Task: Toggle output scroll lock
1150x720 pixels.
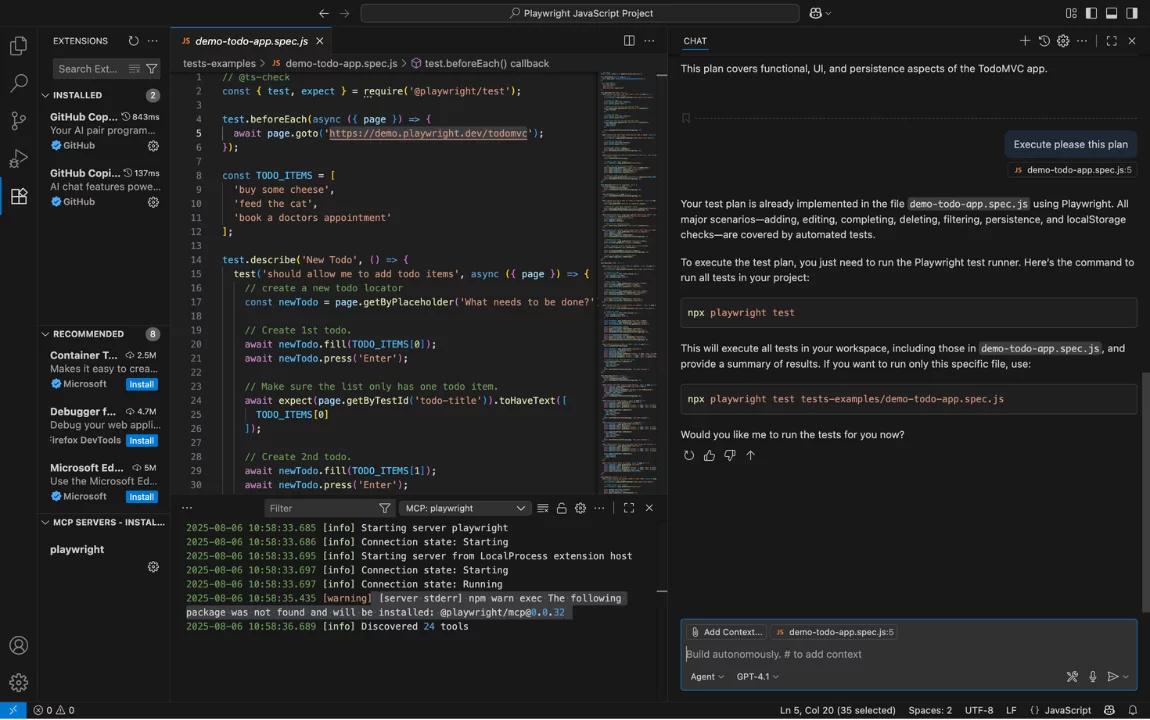Action: [x=561, y=508]
